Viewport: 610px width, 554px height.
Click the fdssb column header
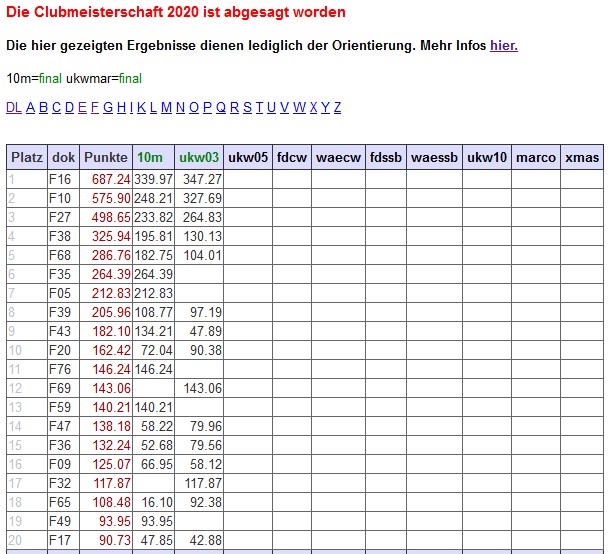[386, 157]
